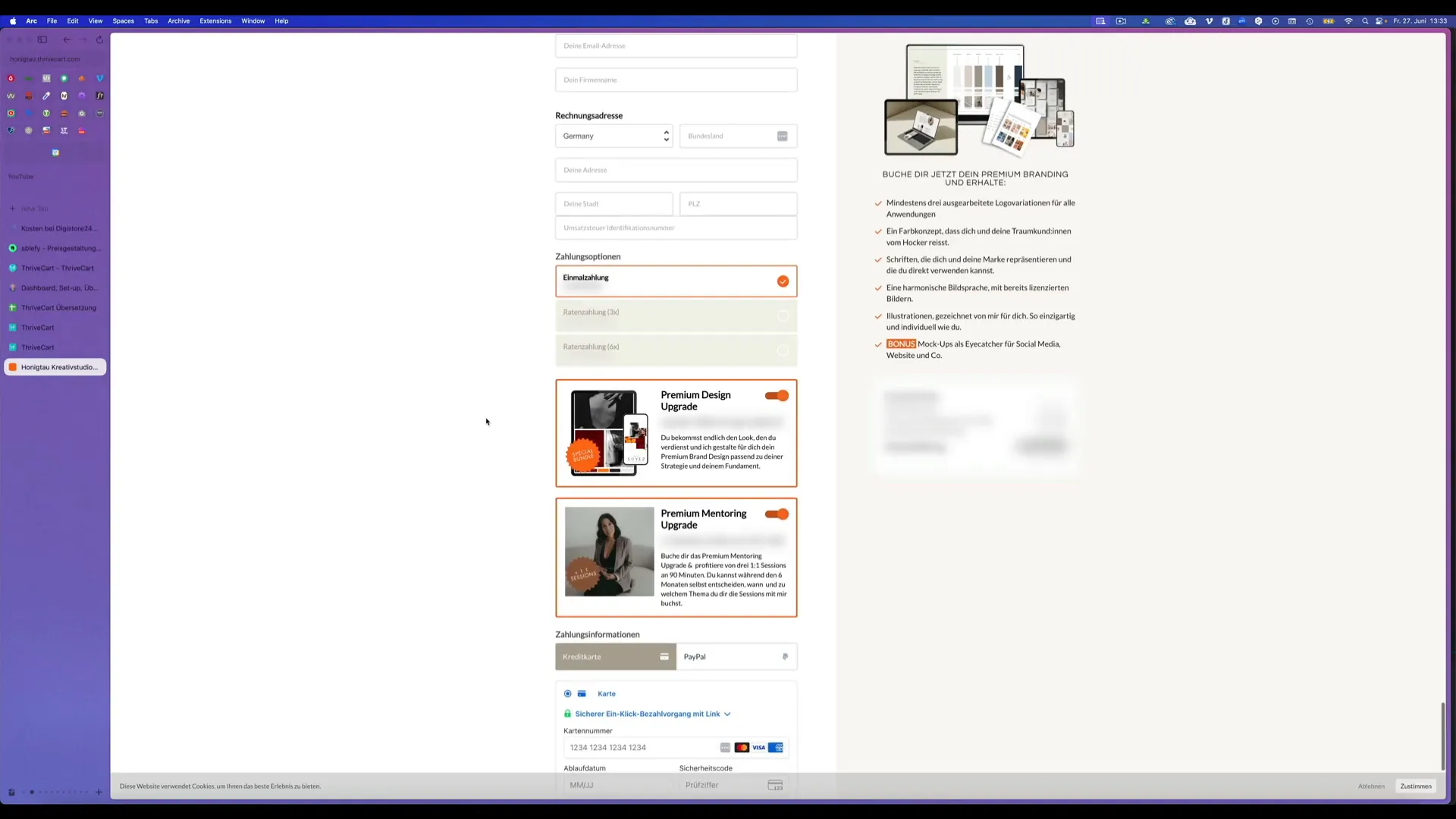Image resolution: width=1456 pixels, height=819 pixels.
Task: Click the honigtau.thrivecart.com URL bar
Action: tap(55, 59)
